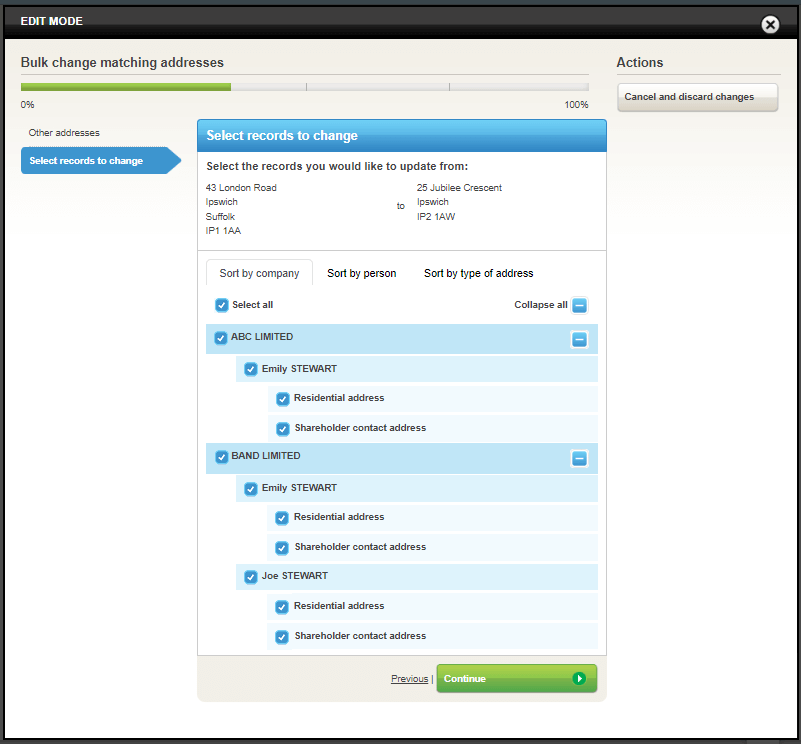Deselect Joe STEWART's checkbox

251,577
